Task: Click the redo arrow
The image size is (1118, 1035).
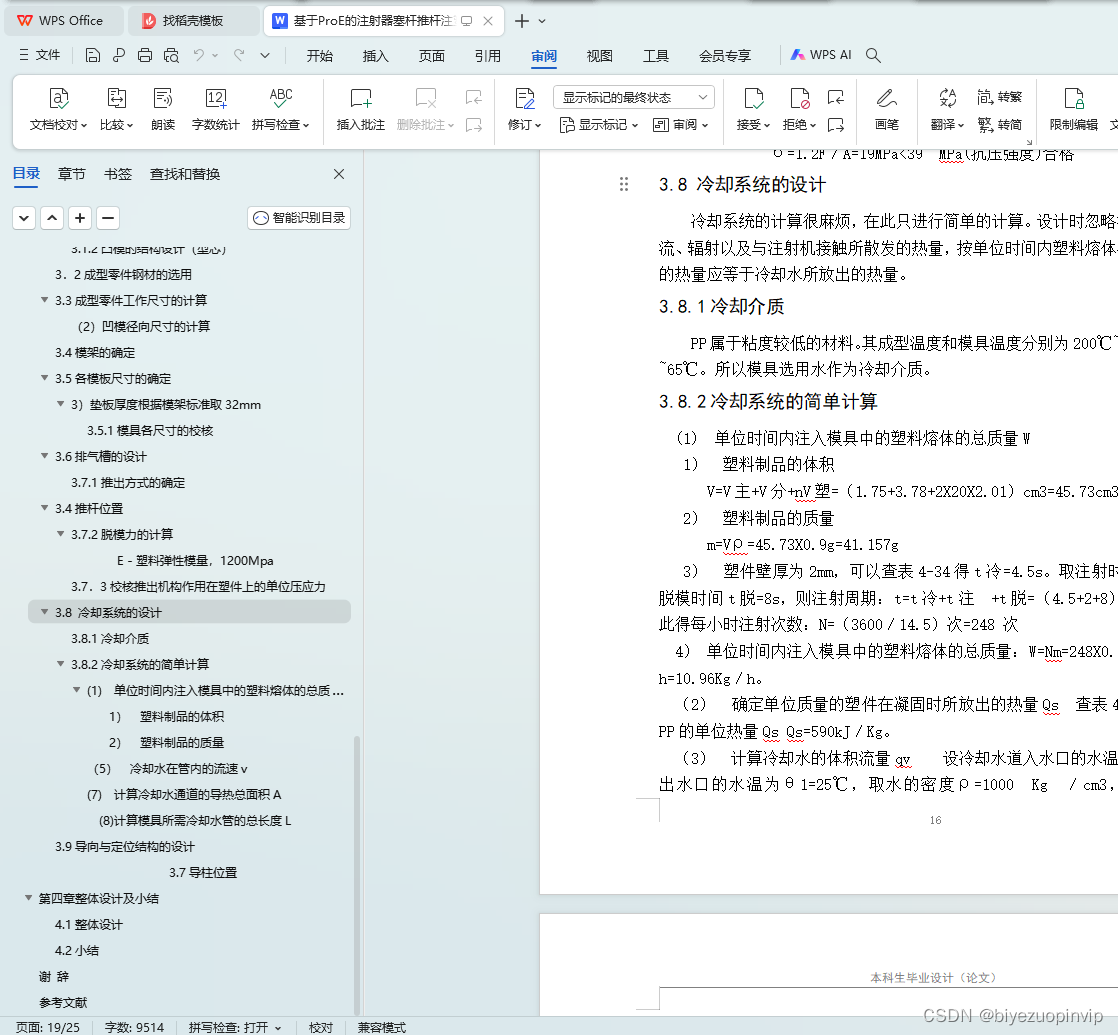Action: coord(239,55)
